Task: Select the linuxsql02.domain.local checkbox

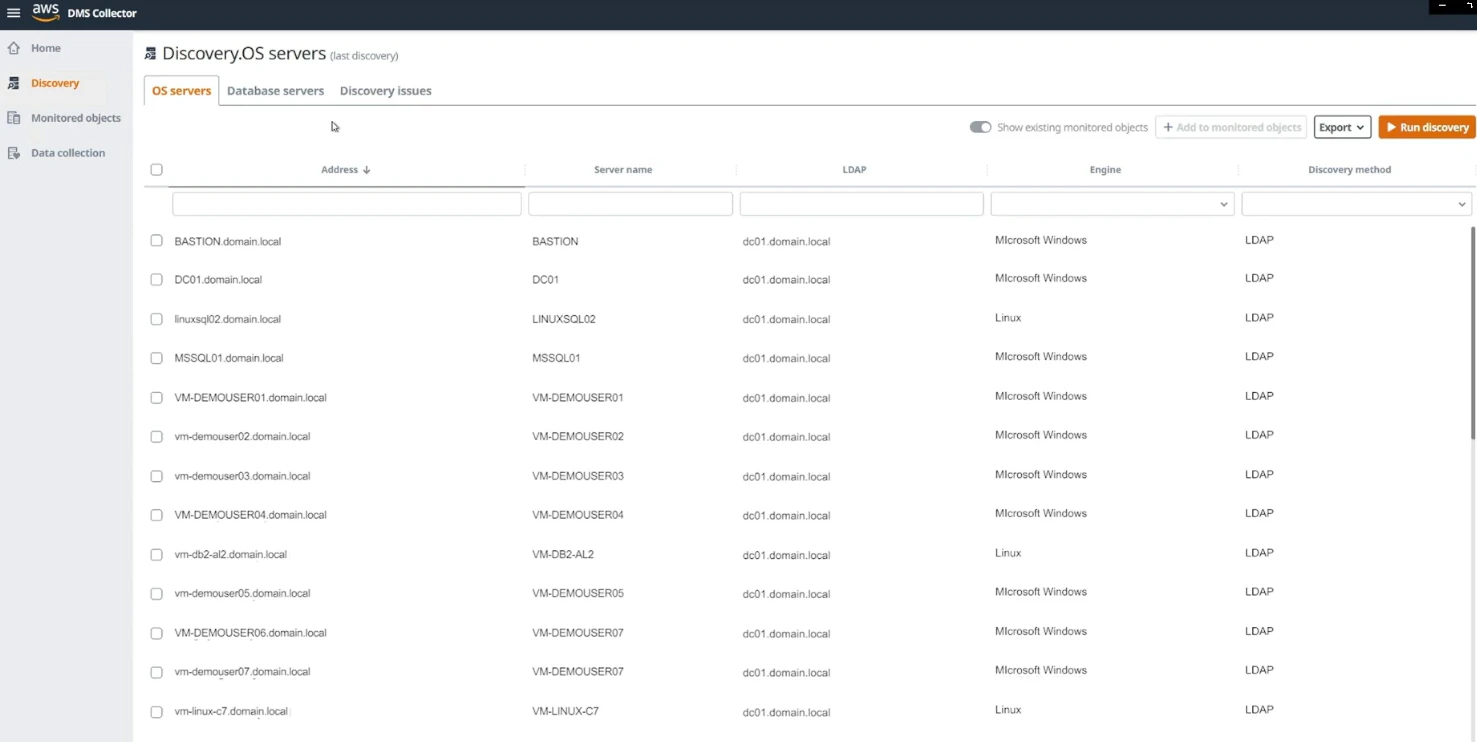Action: click(156, 319)
